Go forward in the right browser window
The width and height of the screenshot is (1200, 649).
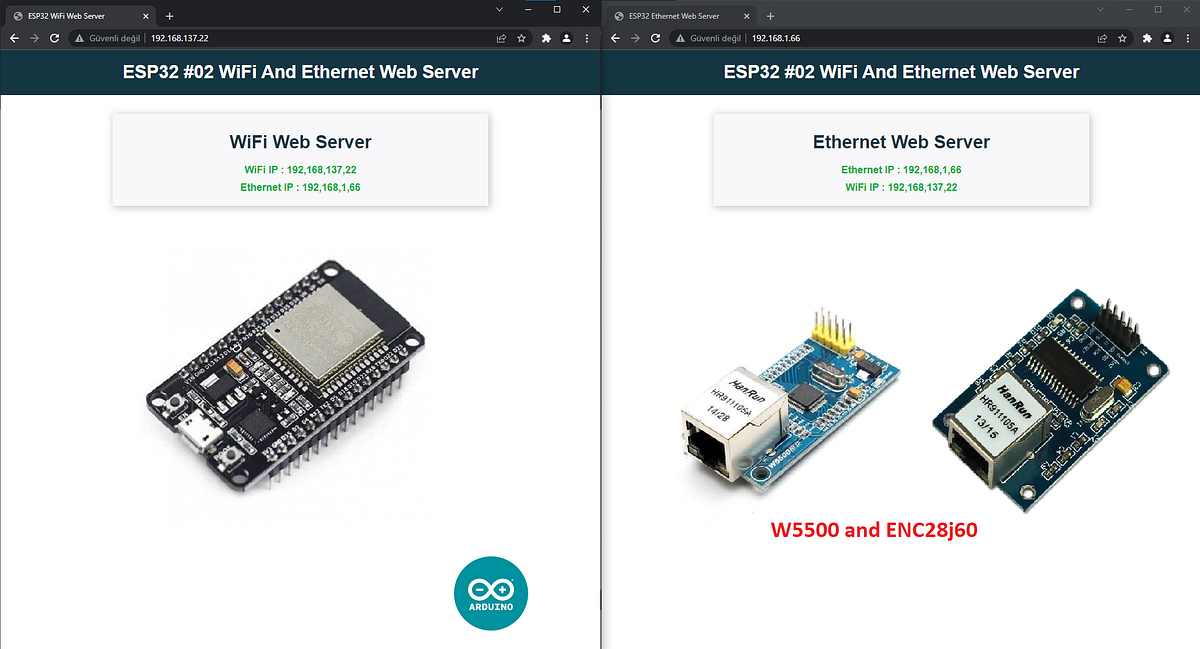pos(634,37)
